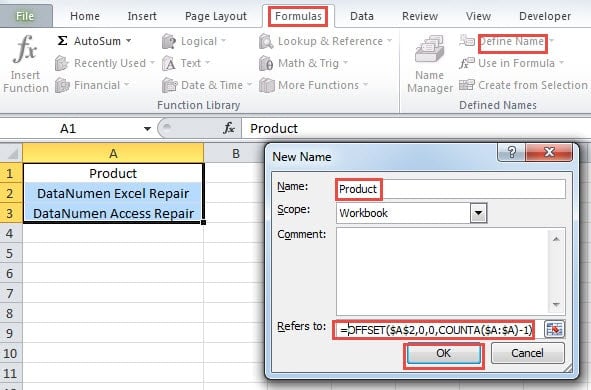Click the collapse dialog range selector icon

554,330
